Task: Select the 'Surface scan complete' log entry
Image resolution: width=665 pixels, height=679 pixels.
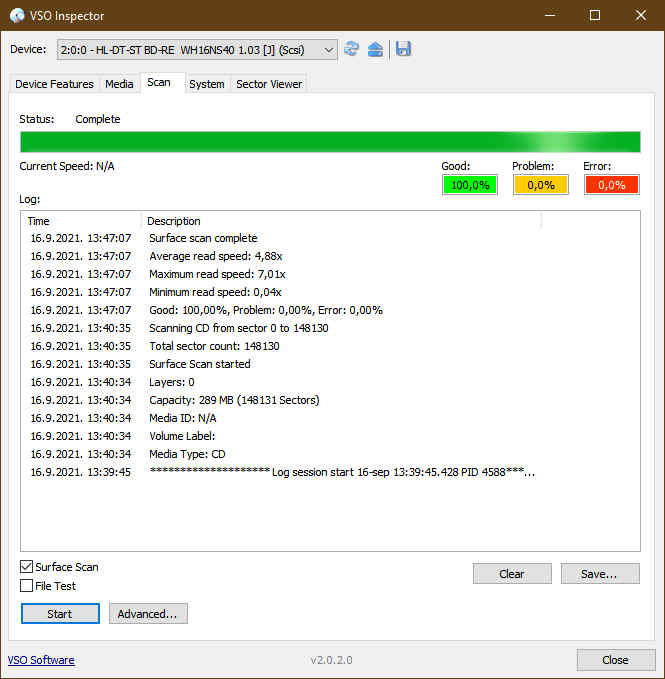Action: tap(203, 238)
